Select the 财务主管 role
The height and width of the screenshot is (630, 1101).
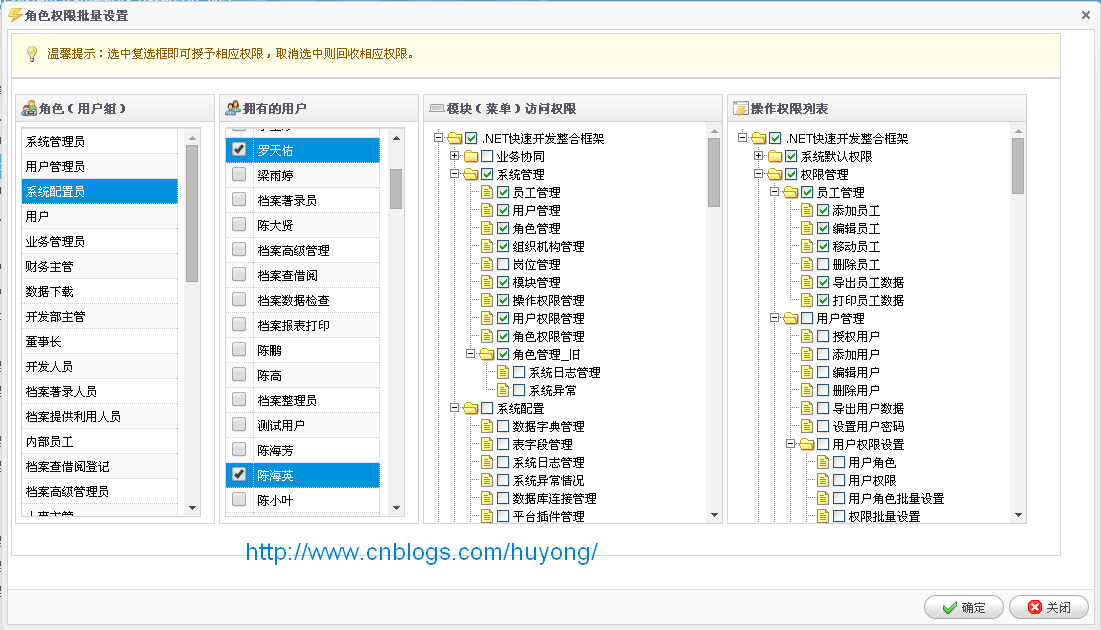click(100, 267)
